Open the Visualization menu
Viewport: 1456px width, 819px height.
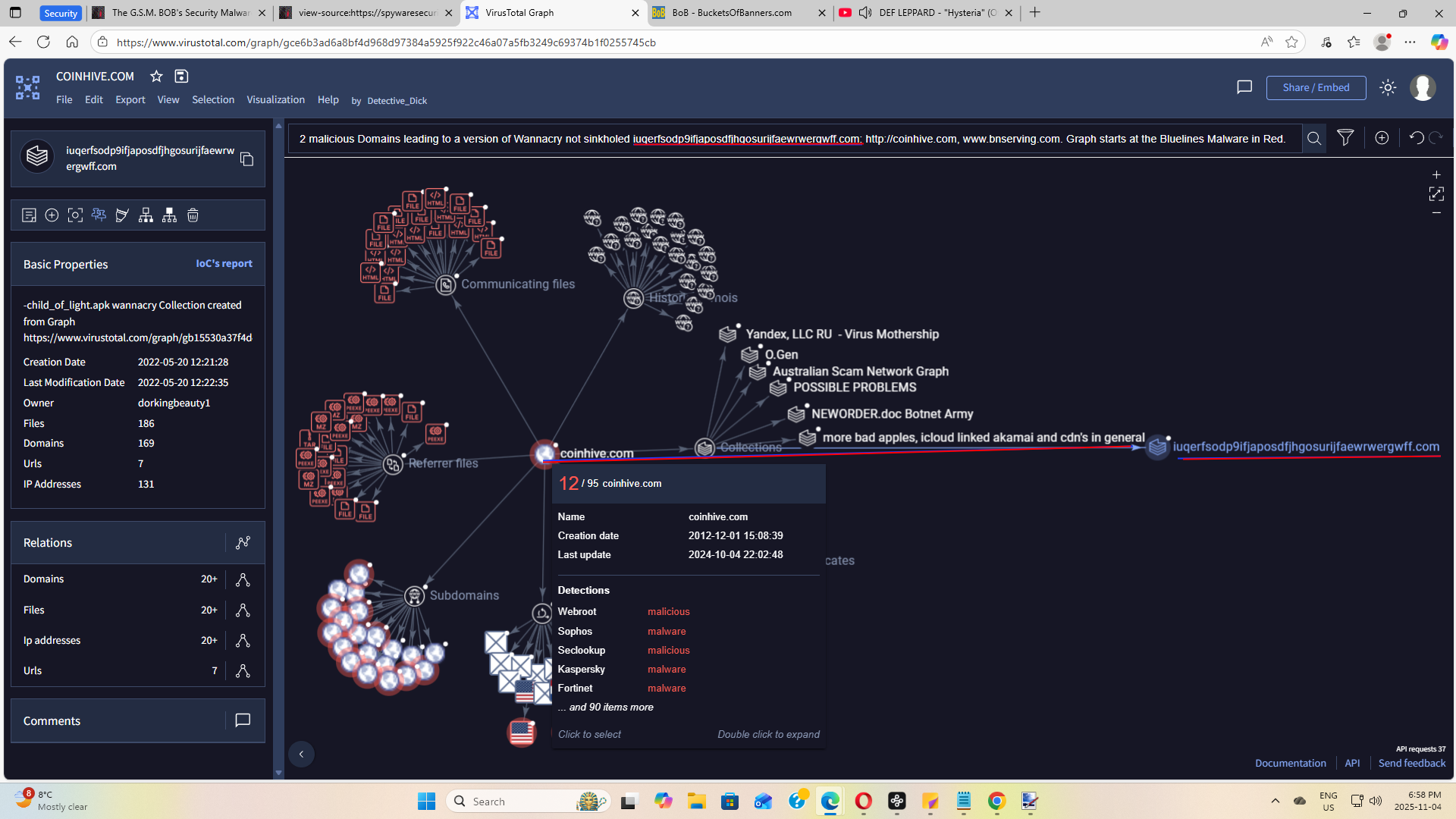click(x=275, y=99)
